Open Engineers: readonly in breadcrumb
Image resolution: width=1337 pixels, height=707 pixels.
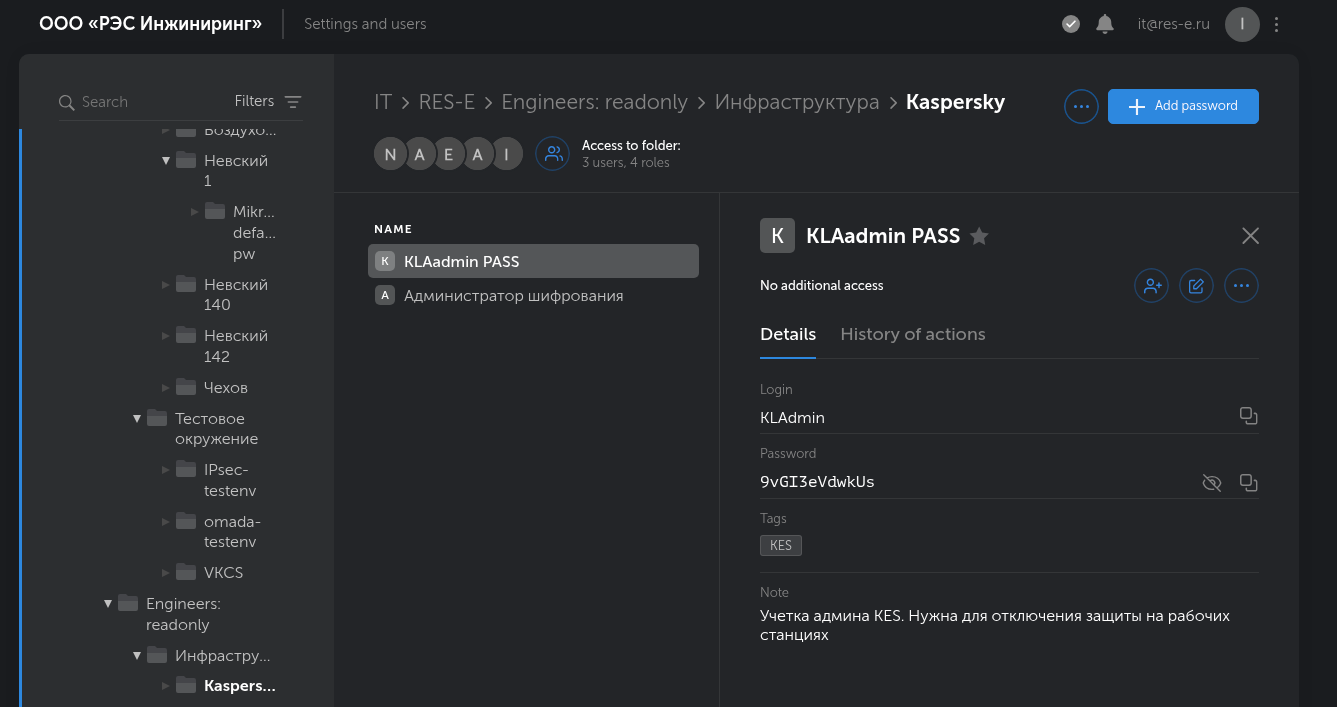594,102
